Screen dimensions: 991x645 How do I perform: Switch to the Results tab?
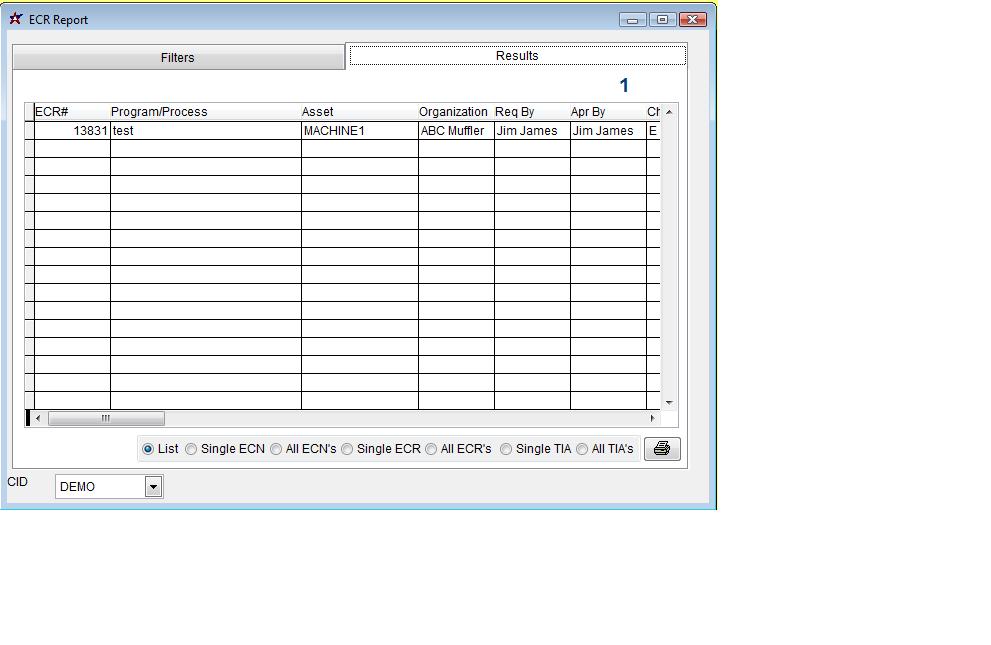click(x=517, y=56)
